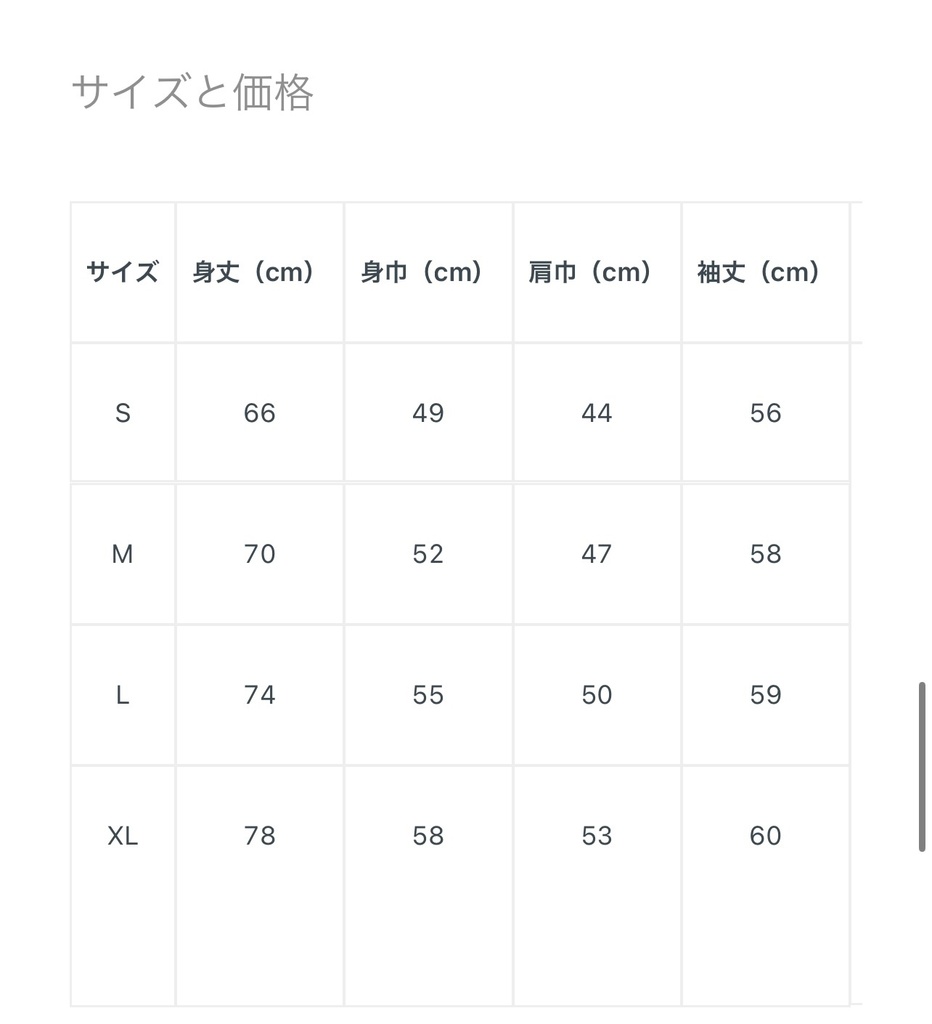Click the サイズ column header
Screen dimensions: 932x1024
(122, 272)
